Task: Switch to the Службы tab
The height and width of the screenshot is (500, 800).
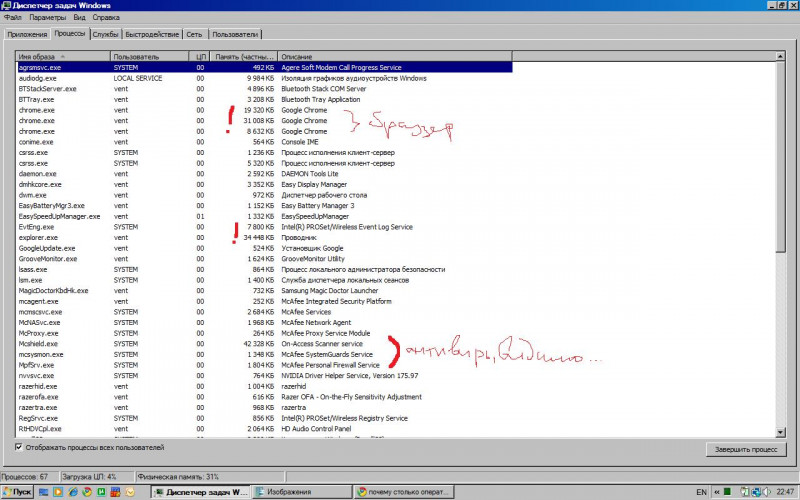Action: click(106, 34)
